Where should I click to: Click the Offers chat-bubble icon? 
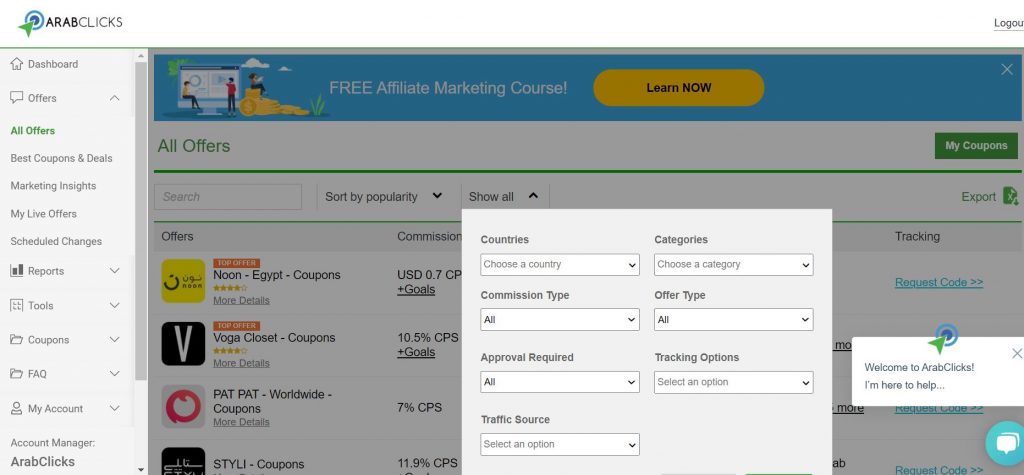click(16, 97)
